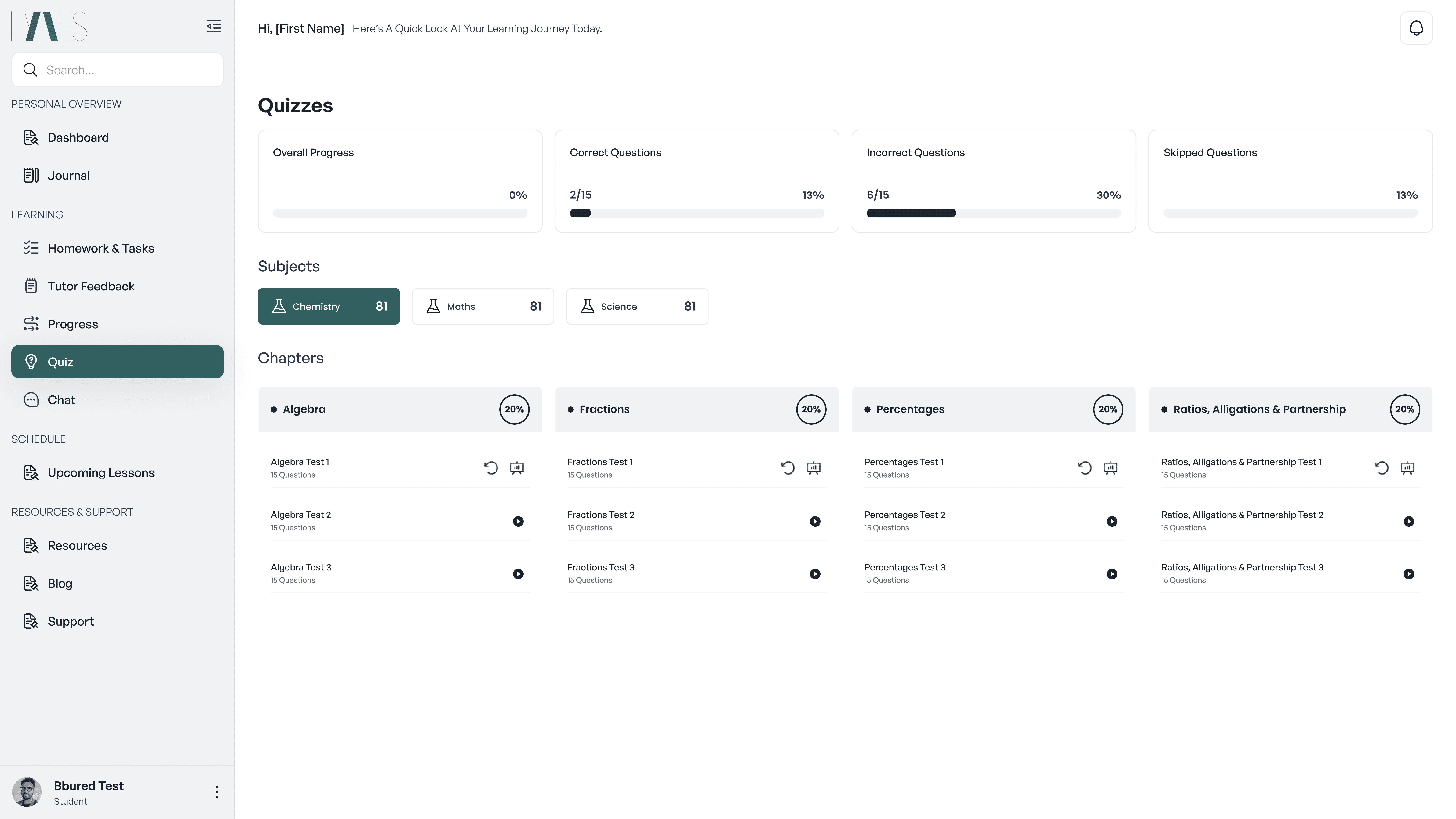Navigate to Upcoming Lessons
The height and width of the screenshot is (819, 1456).
pyautogui.click(x=101, y=472)
